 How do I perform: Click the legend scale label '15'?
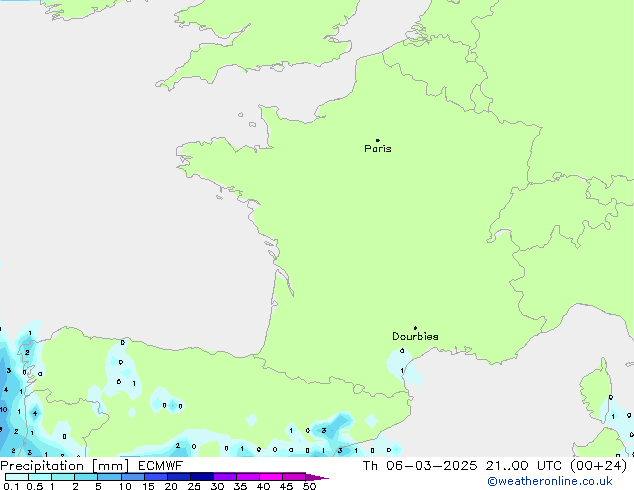(148, 486)
